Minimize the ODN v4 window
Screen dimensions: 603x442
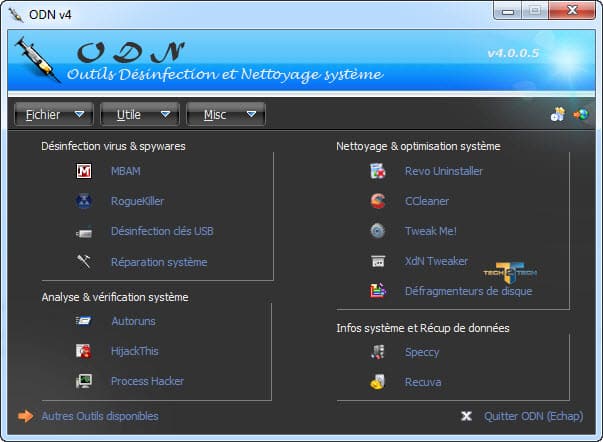tap(508, 10)
